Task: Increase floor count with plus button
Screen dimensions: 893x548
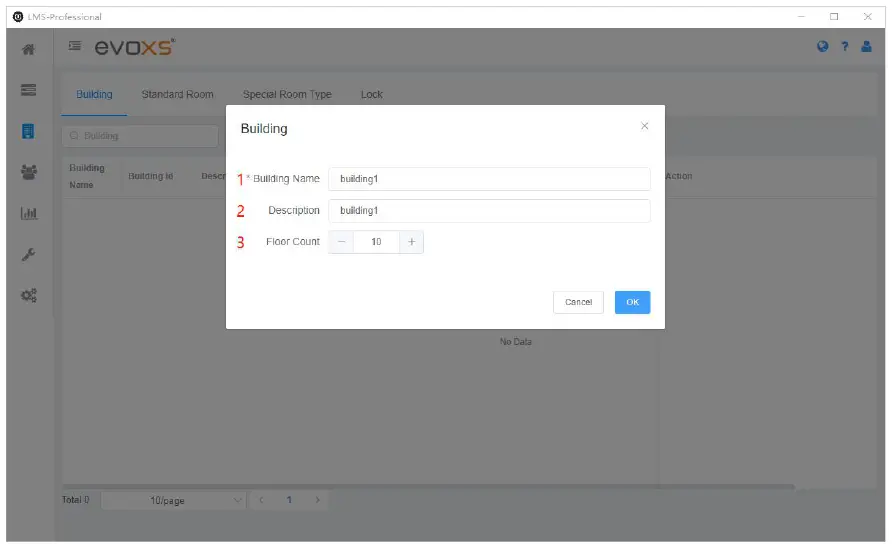Action: 411,242
